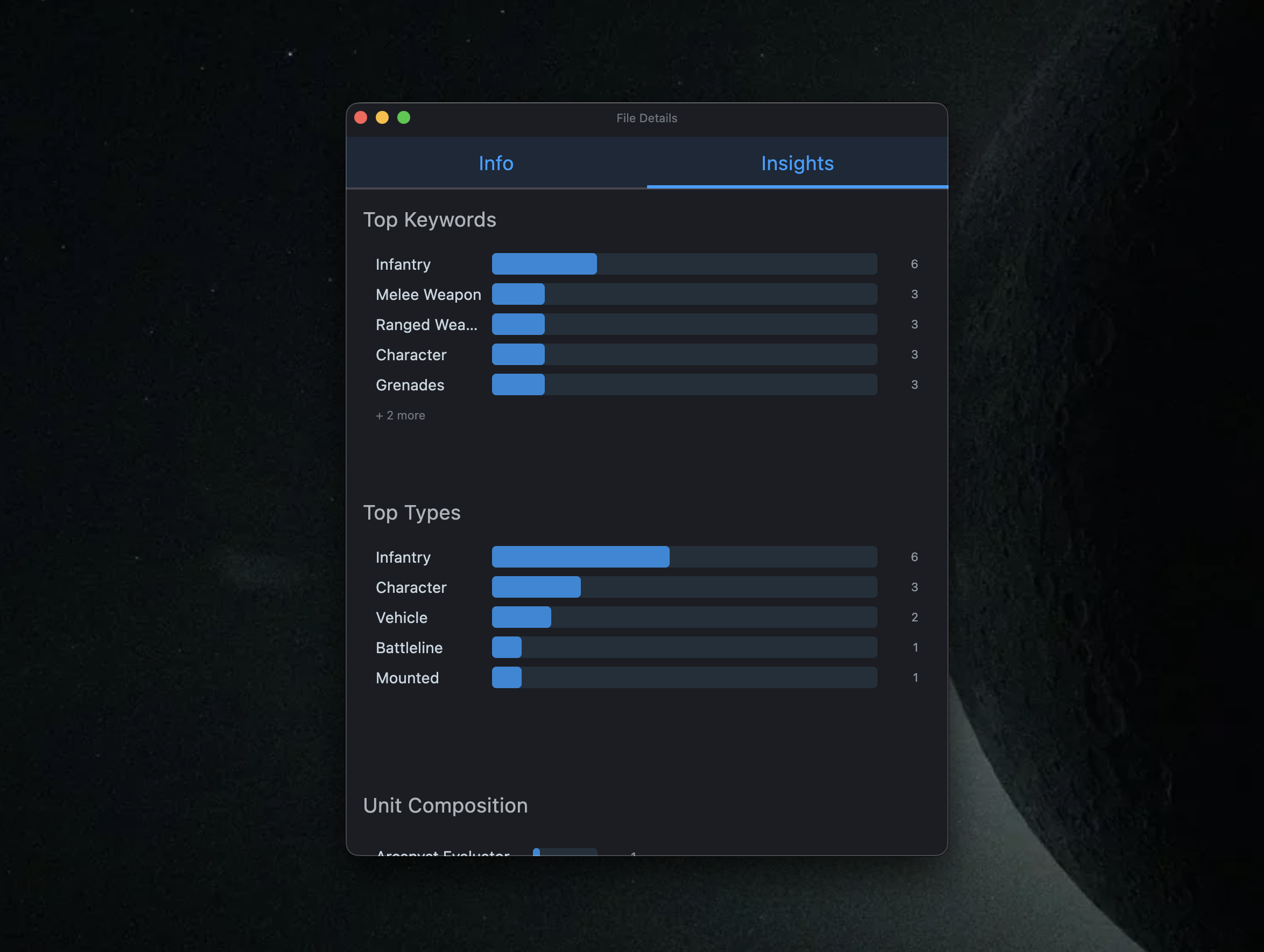Click the Vehicle type row
Viewport: 1264px width, 952px height.
[x=401, y=617]
